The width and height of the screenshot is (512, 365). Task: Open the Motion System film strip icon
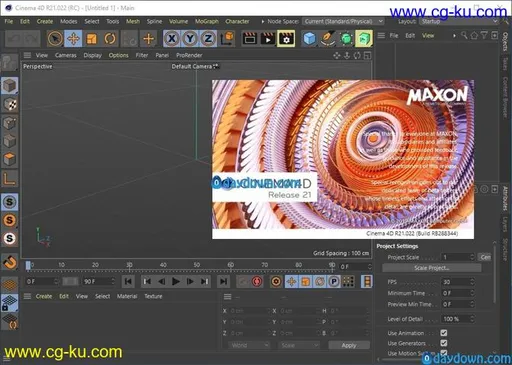[x=367, y=282]
